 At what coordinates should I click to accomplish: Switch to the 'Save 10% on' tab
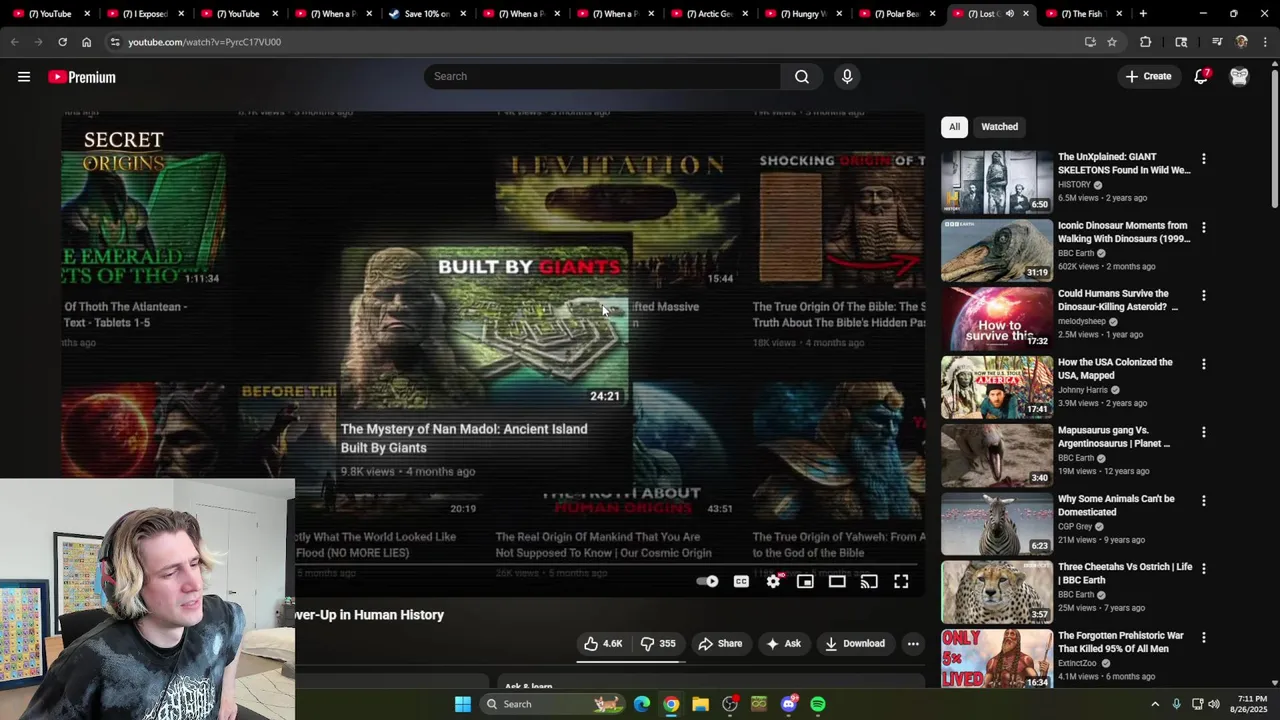pyautogui.click(x=426, y=14)
